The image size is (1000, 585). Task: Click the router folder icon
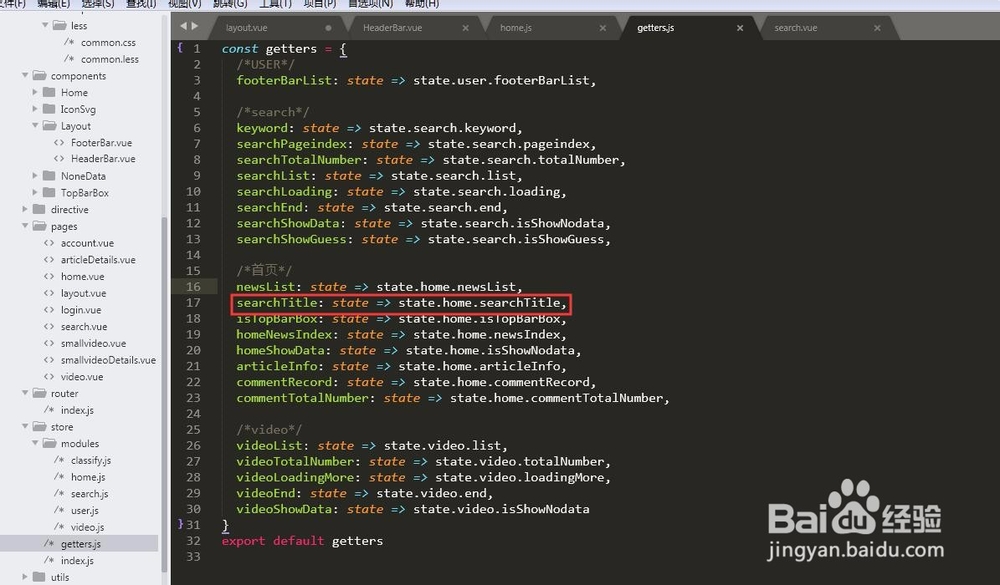[x=40, y=393]
